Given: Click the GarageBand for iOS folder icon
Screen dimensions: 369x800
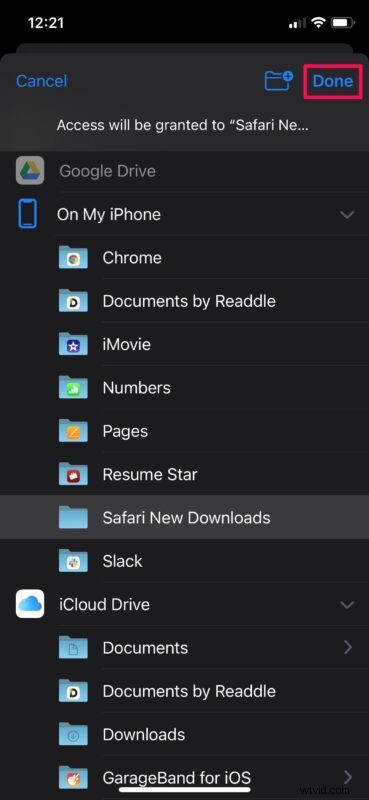Looking at the screenshot, I should click(x=73, y=778).
